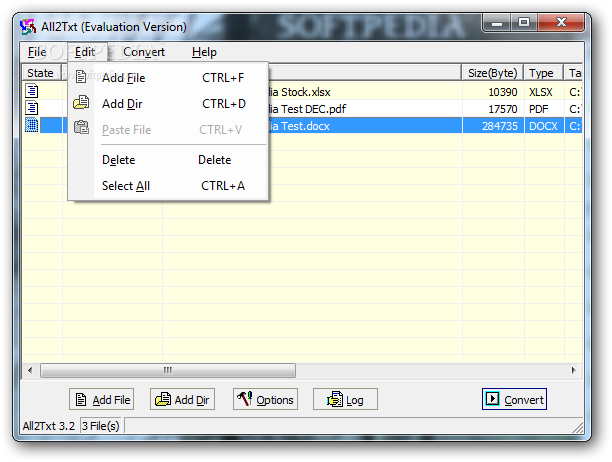Click the size value 17570
The width and height of the screenshot is (612, 462).
click(x=503, y=109)
